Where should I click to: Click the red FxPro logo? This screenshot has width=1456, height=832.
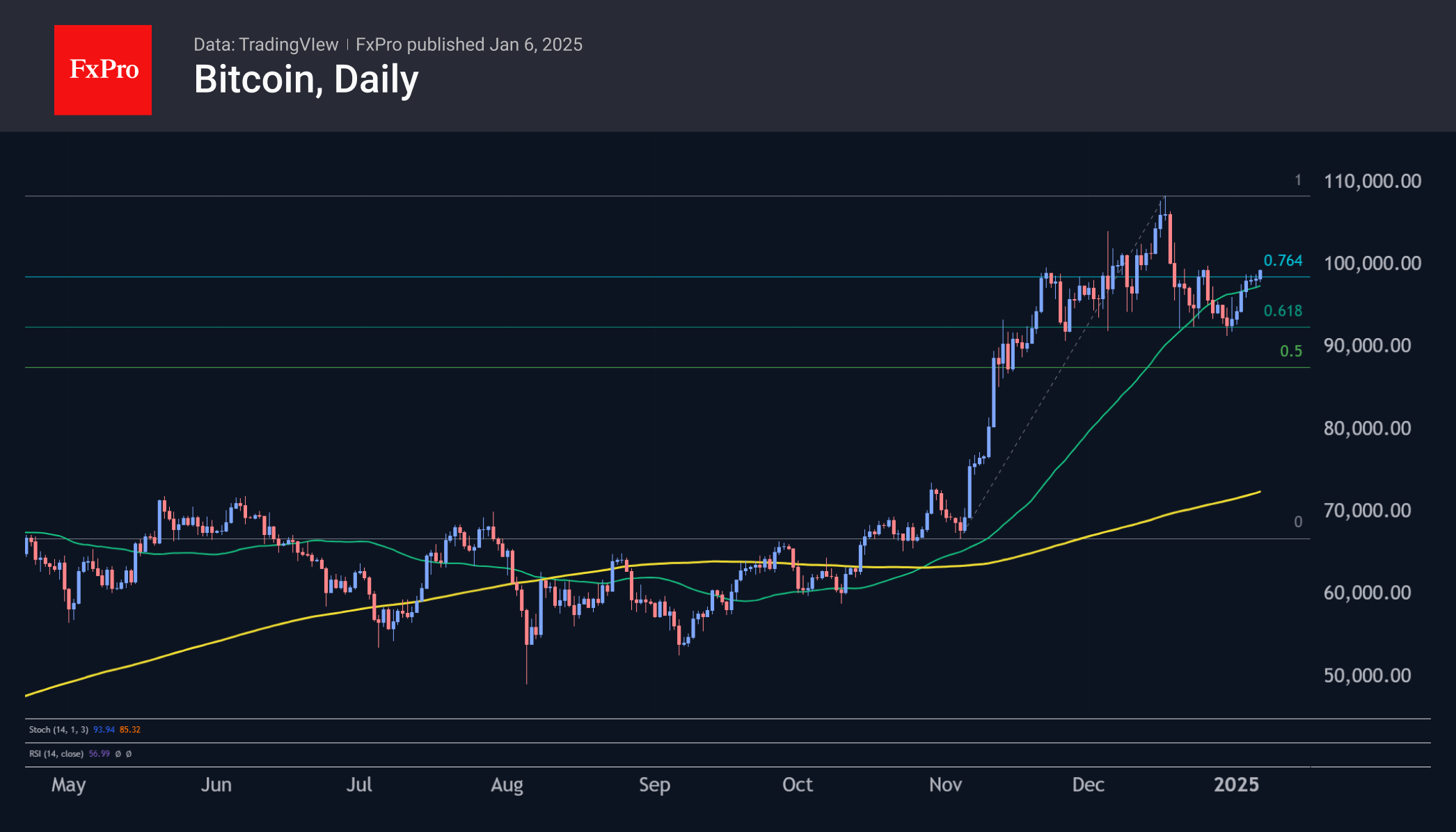pos(103,70)
